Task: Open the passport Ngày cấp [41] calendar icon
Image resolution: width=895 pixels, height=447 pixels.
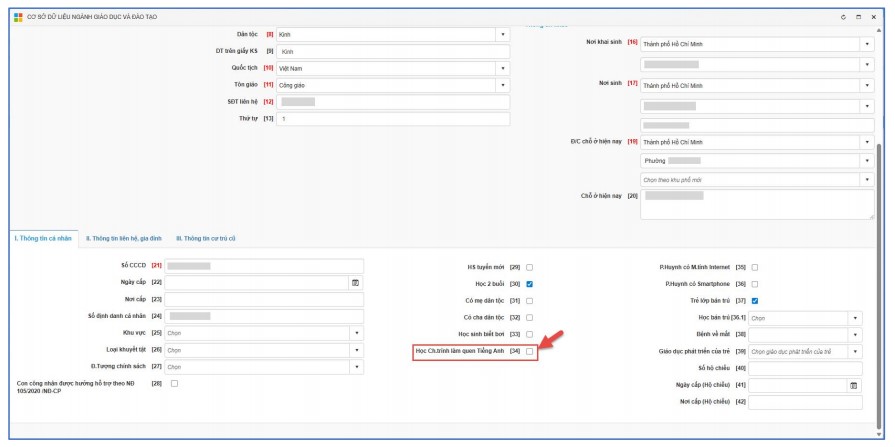Action: [x=853, y=385]
